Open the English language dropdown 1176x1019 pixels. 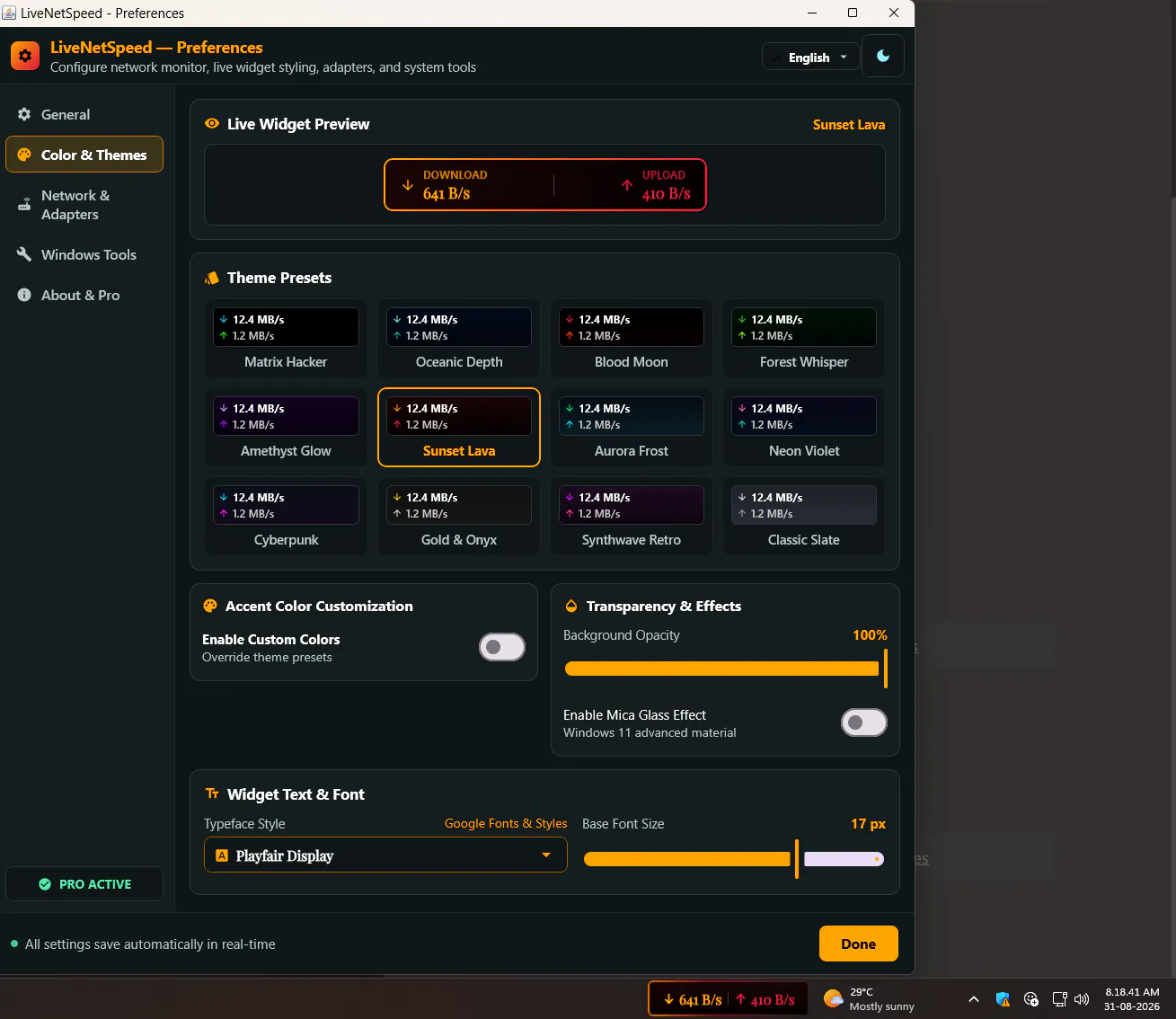coord(810,58)
